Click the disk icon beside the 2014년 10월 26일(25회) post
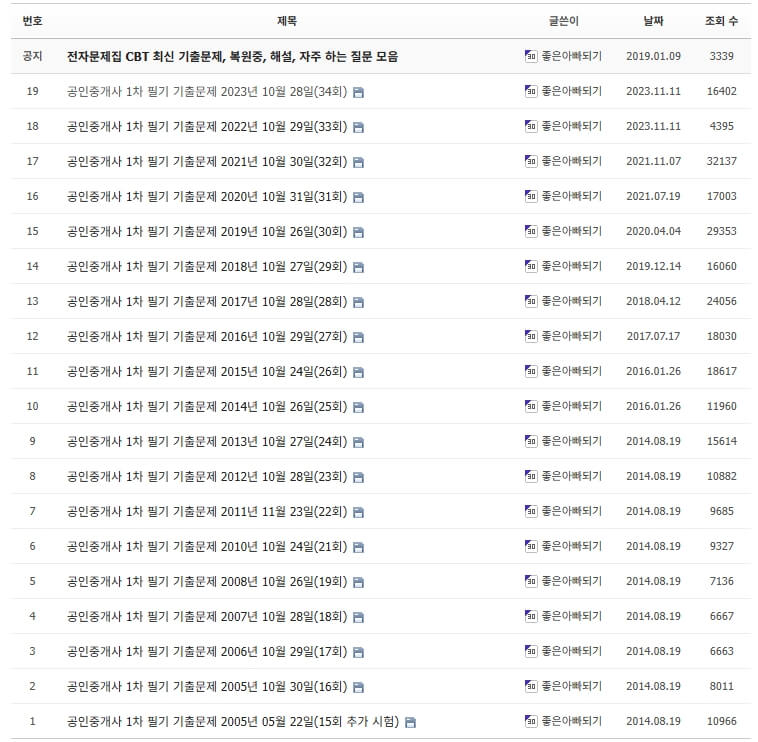The height and width of the screenshot is (742, 758). pos(358,407)
